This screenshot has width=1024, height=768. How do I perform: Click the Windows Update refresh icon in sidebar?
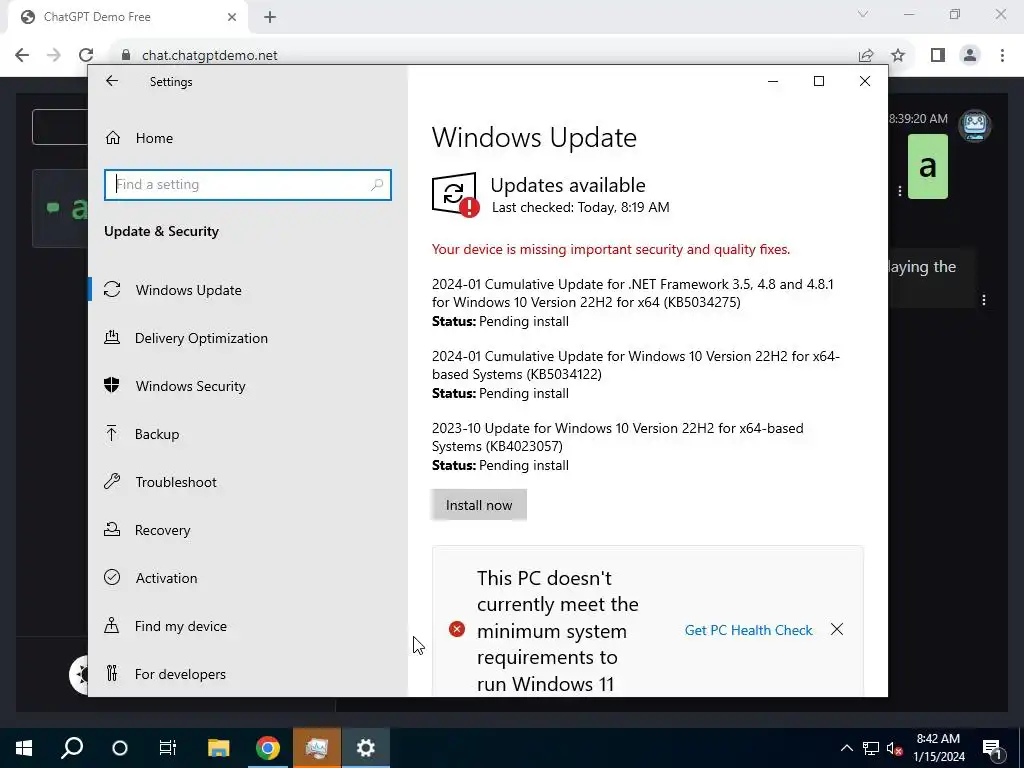112,289
